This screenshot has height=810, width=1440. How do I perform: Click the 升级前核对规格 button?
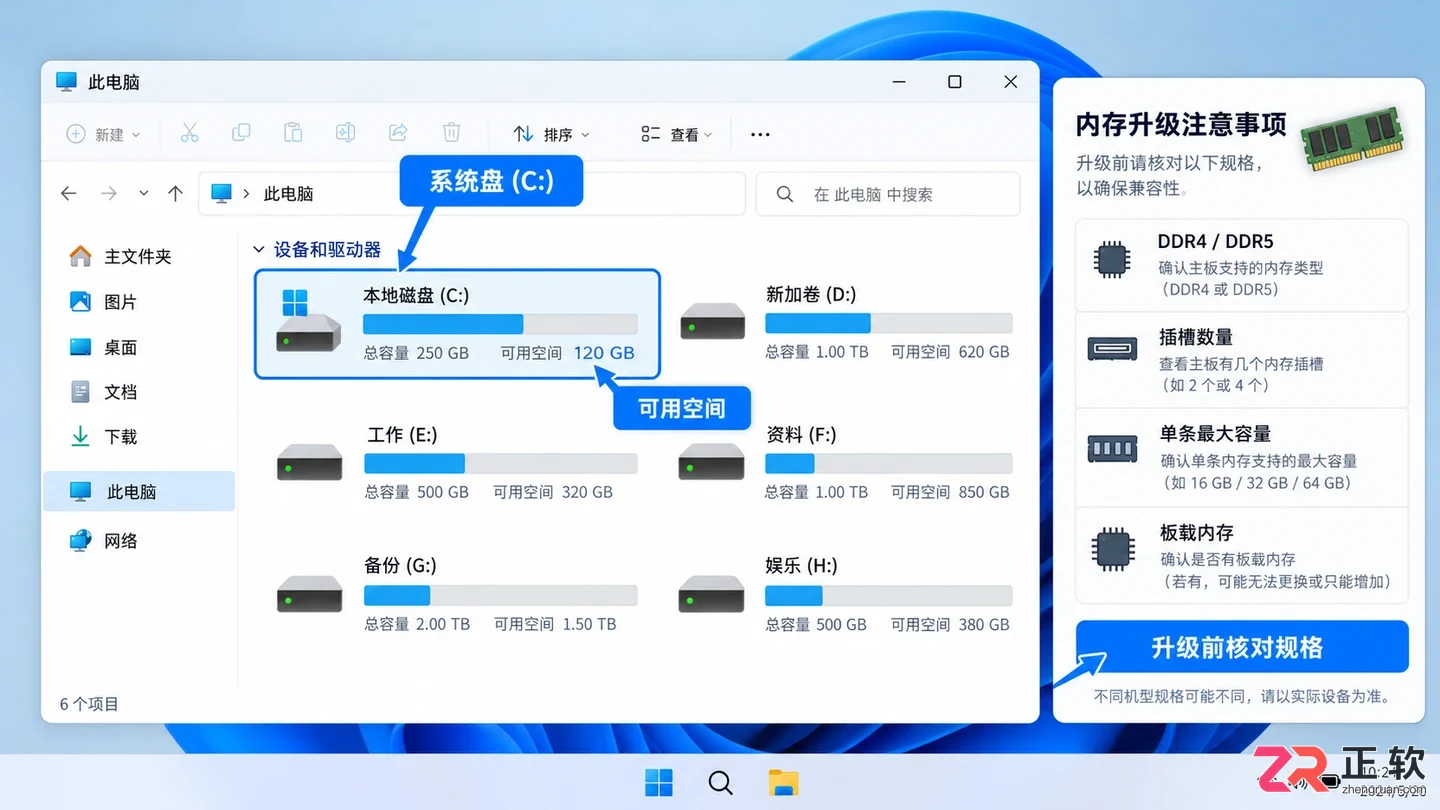[1242, 647]
